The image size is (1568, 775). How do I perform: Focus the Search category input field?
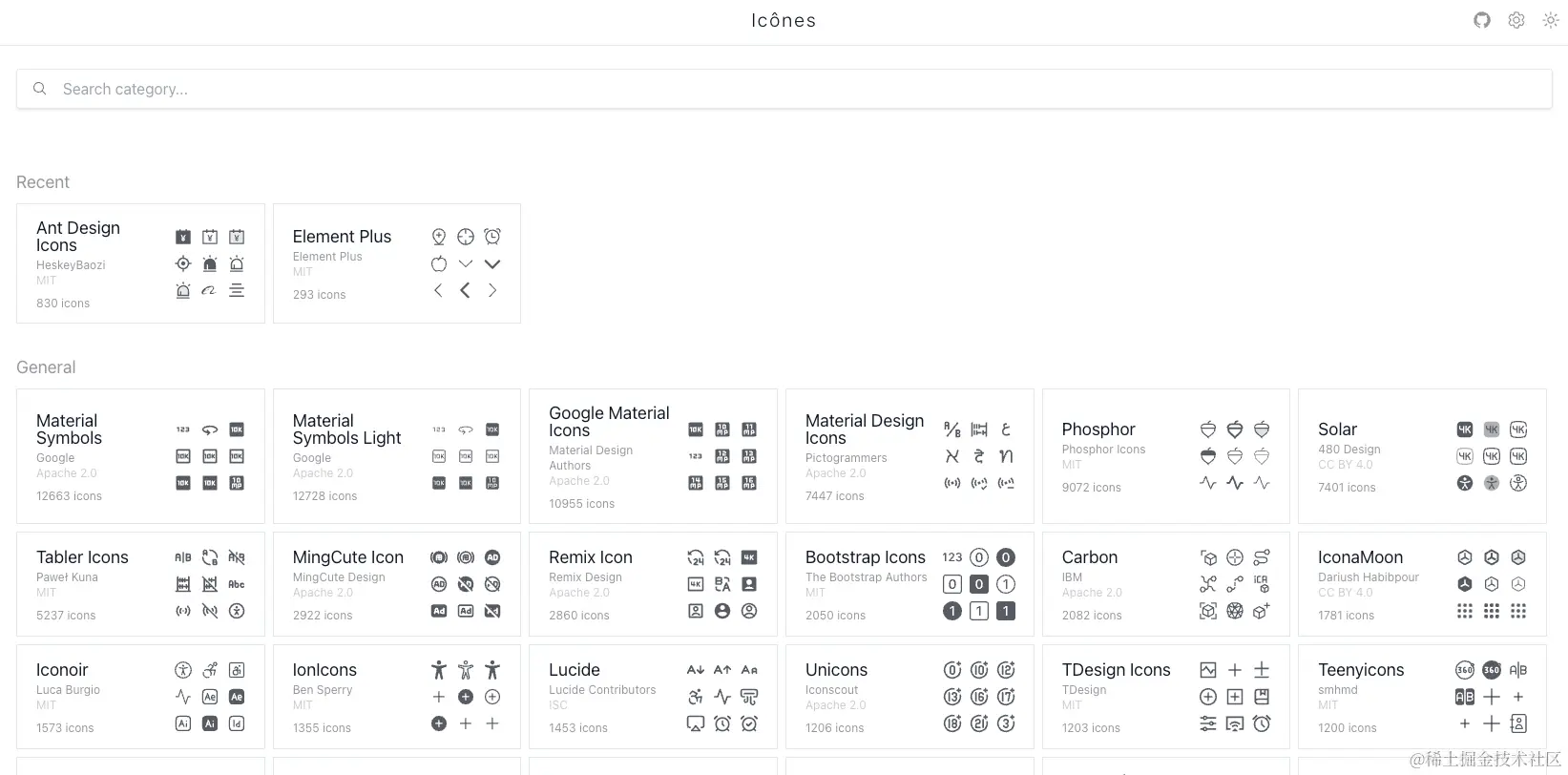784,89
